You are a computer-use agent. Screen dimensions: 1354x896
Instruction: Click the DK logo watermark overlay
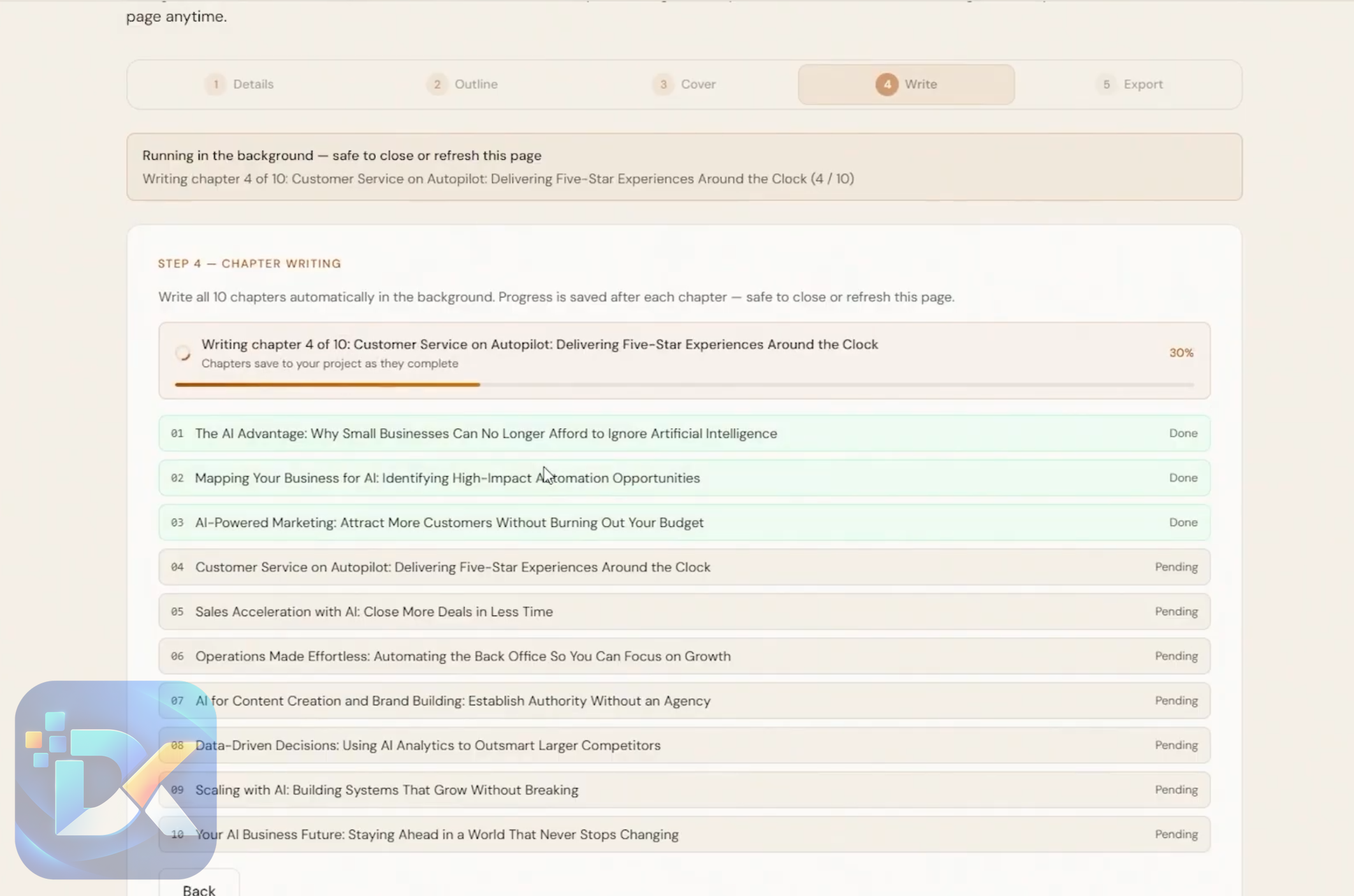pos(116,780)
